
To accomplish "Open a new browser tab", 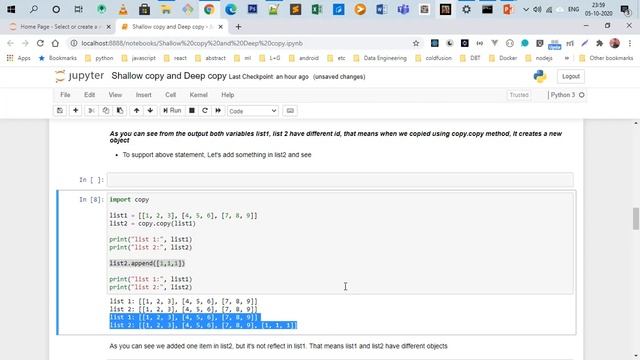I will coord(238,27).
